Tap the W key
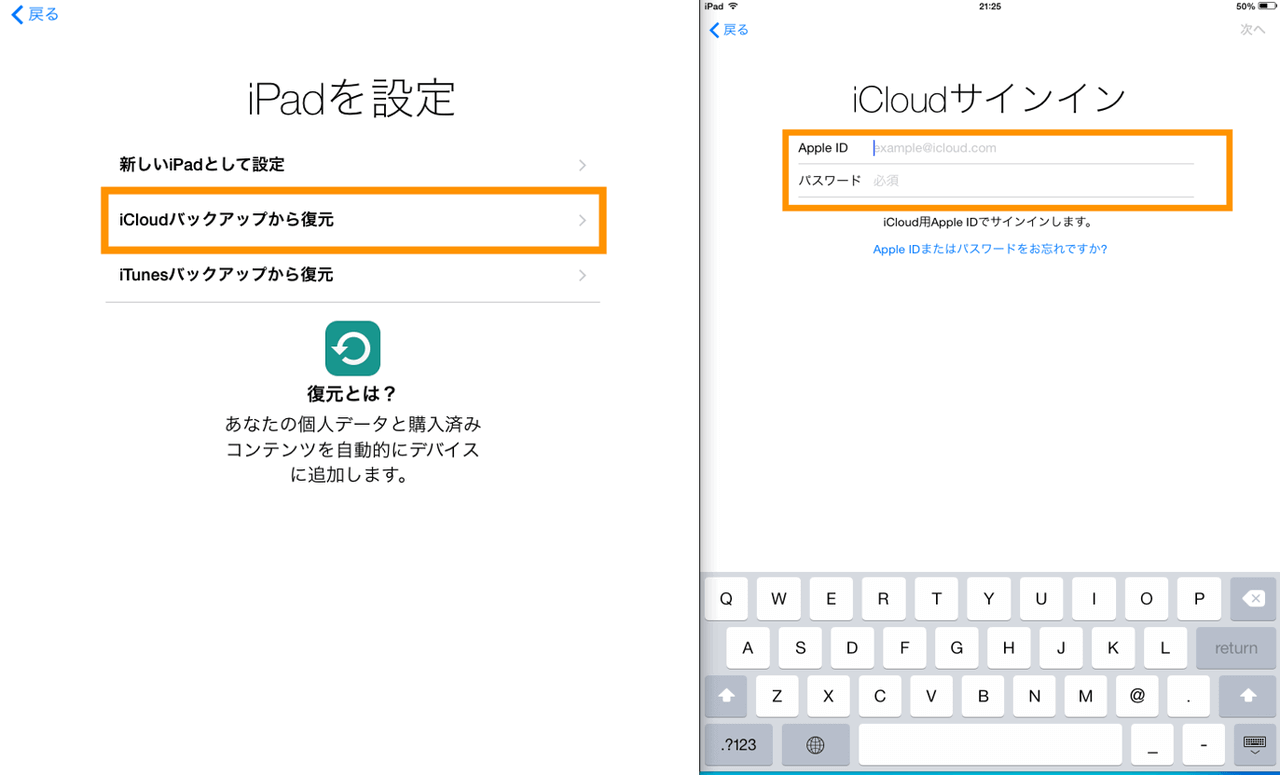 click(778, 599)
